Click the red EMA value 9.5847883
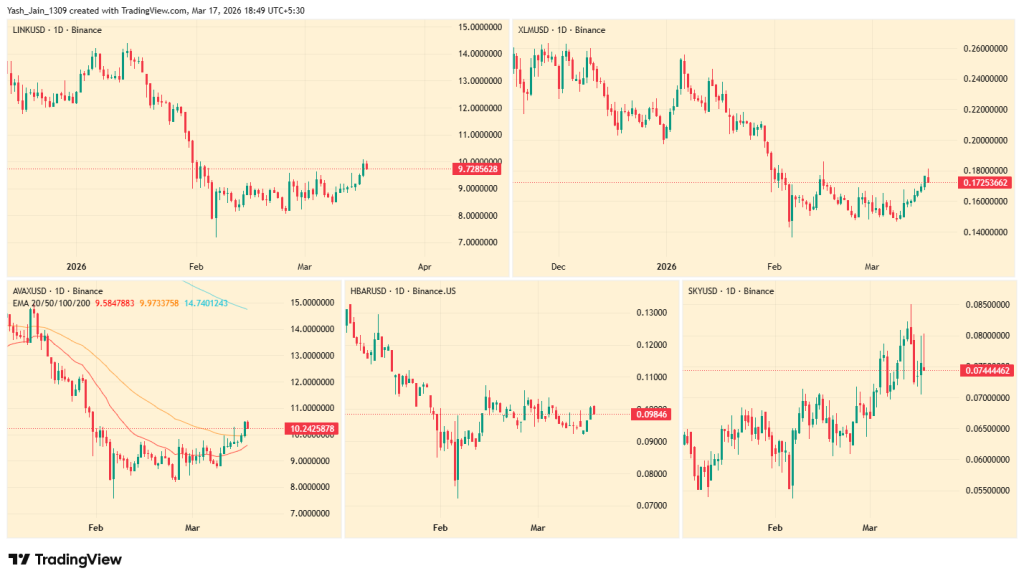This screenshot has height=581, width=1024. [117, 303]
